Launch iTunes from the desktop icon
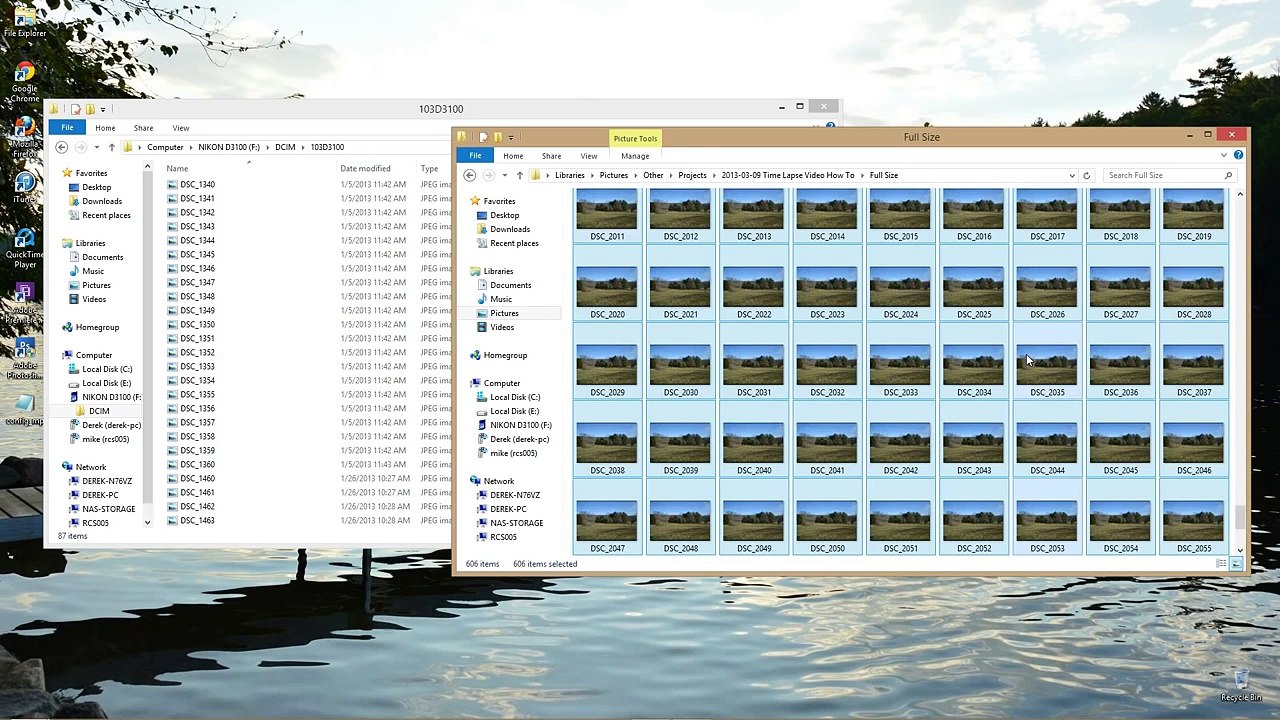Image resolution: width=1280 pixels, height=720 pixels. tap(24, 185)
